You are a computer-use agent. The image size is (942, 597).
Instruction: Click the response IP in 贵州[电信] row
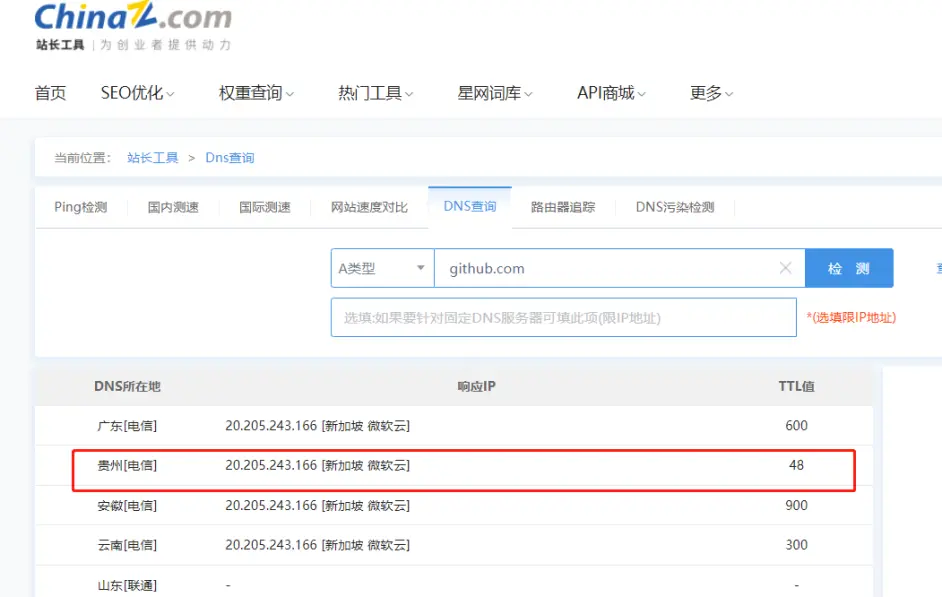[318, 465]
